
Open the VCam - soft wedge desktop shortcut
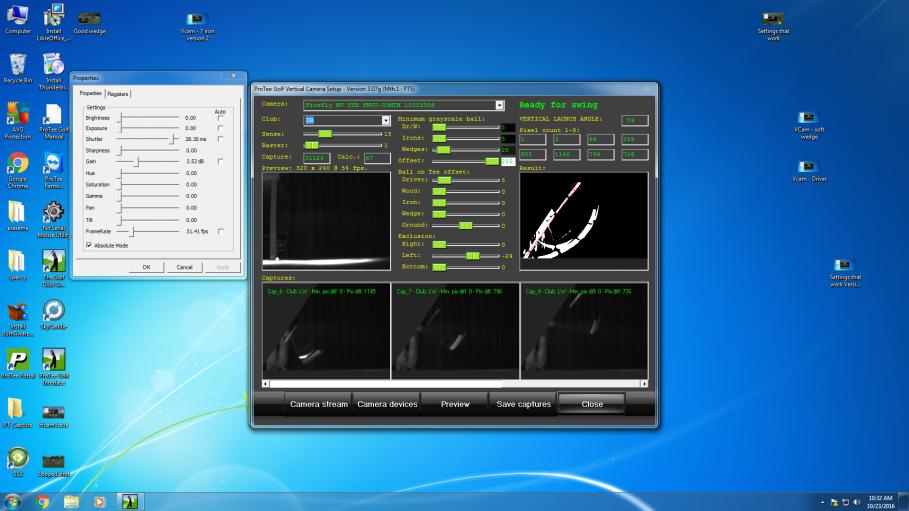tap(809, 125)
